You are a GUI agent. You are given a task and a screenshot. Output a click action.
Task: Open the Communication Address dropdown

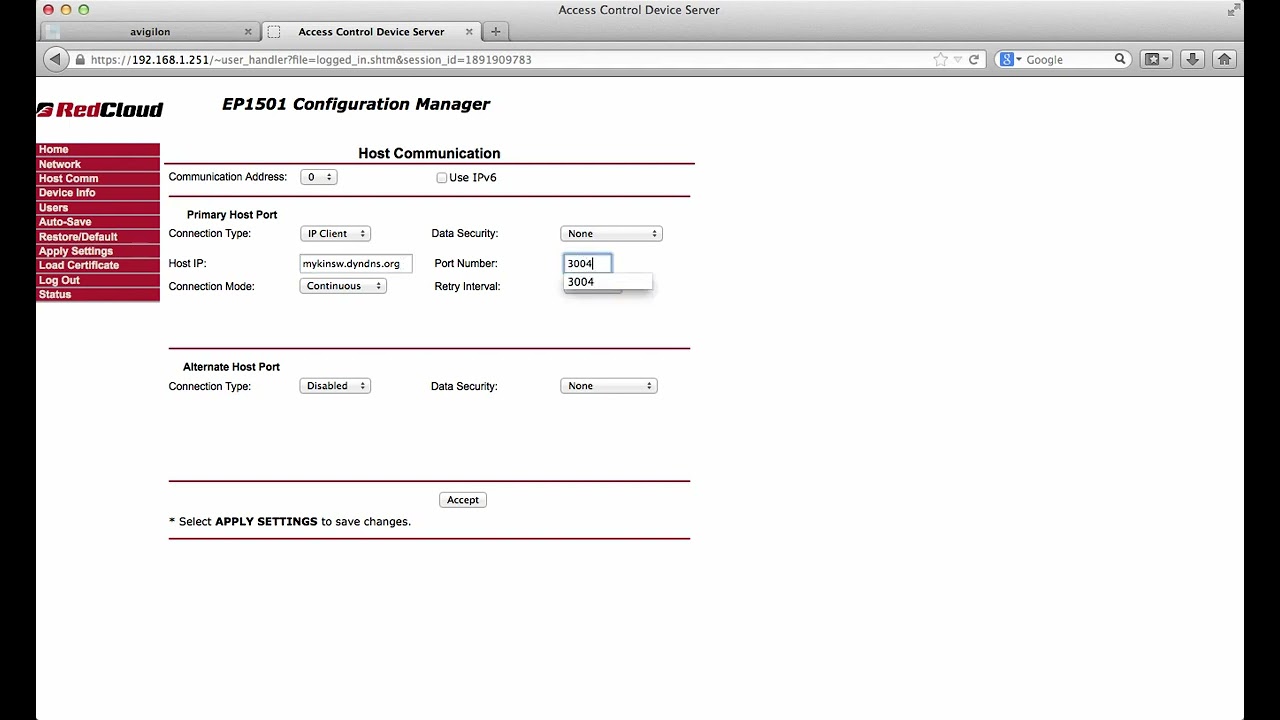[x=318, y=177]
